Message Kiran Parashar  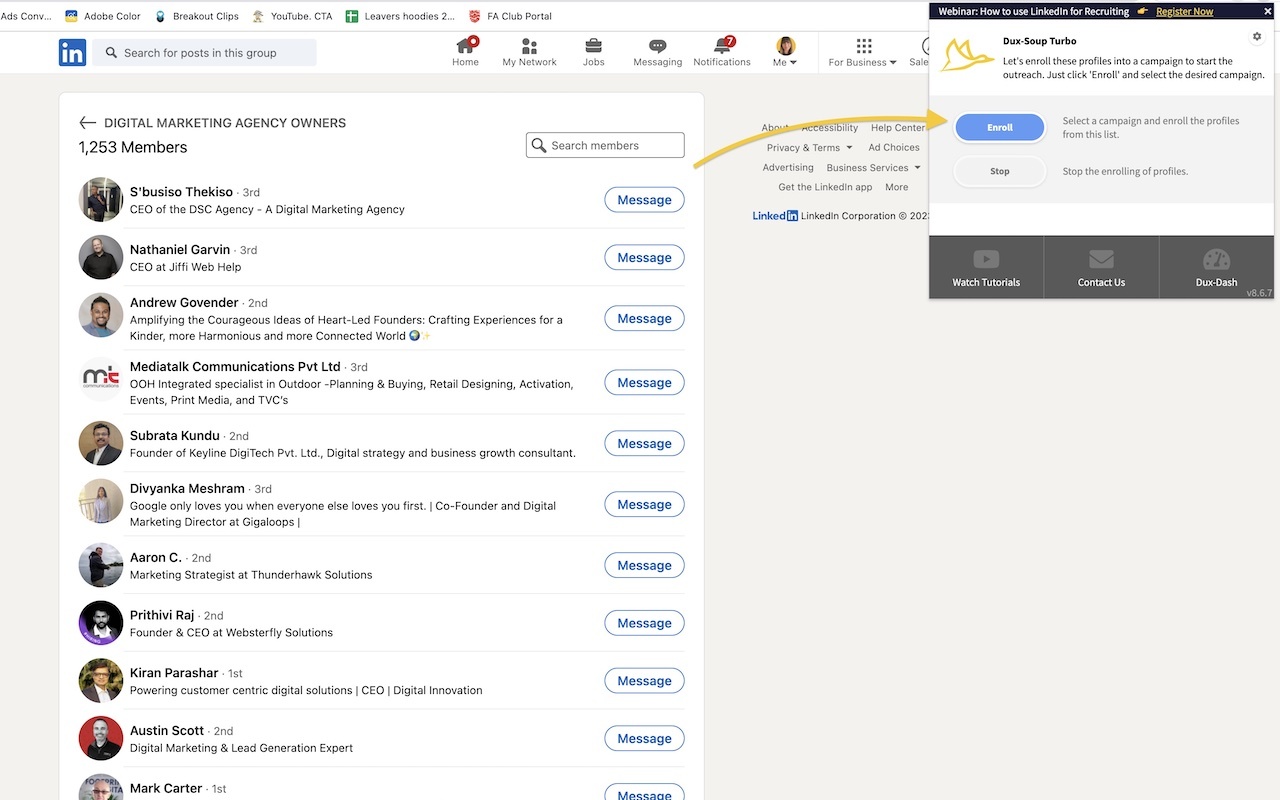click(644, 681)
